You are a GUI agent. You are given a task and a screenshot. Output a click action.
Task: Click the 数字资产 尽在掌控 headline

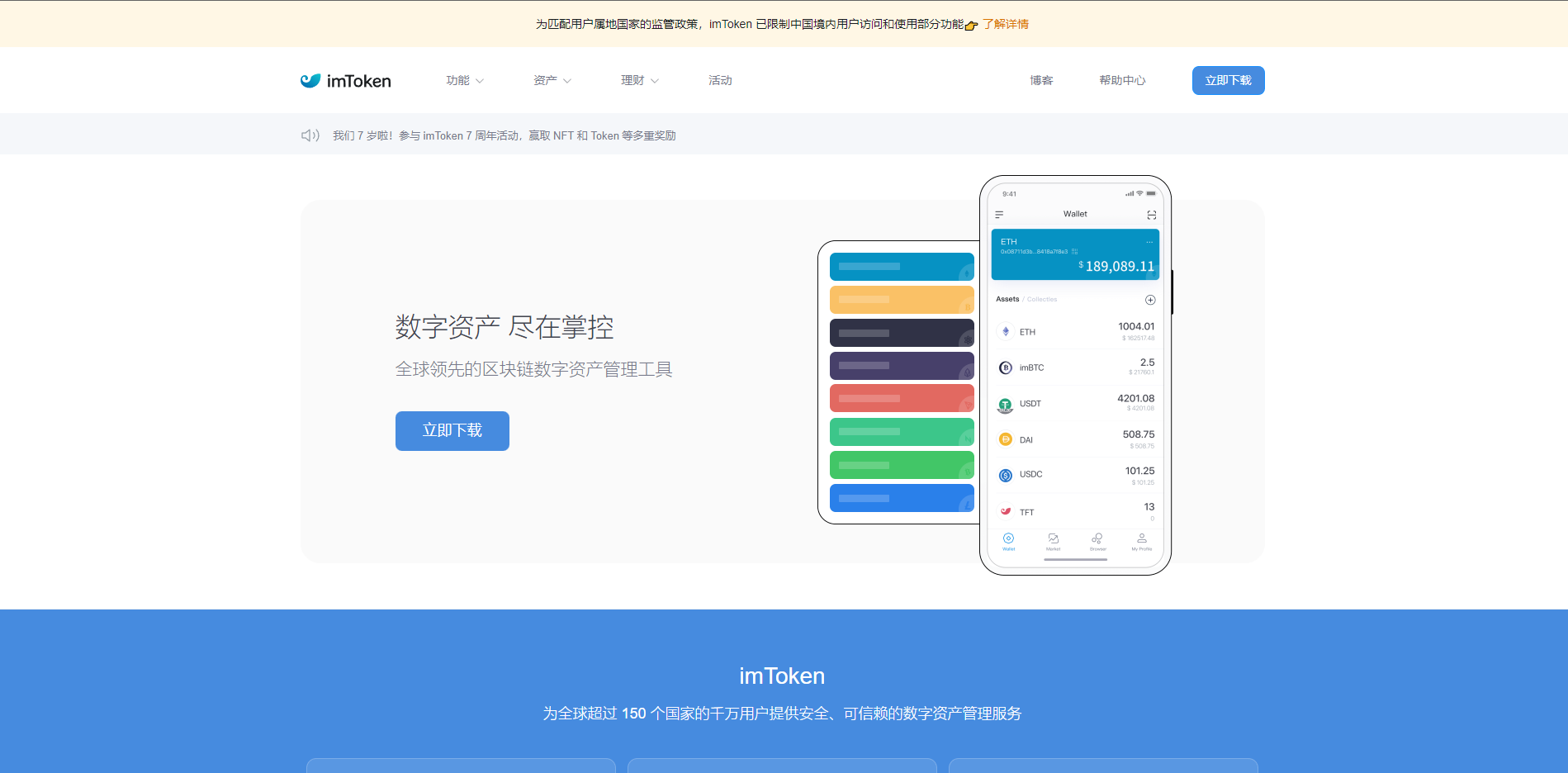(505, 327)
